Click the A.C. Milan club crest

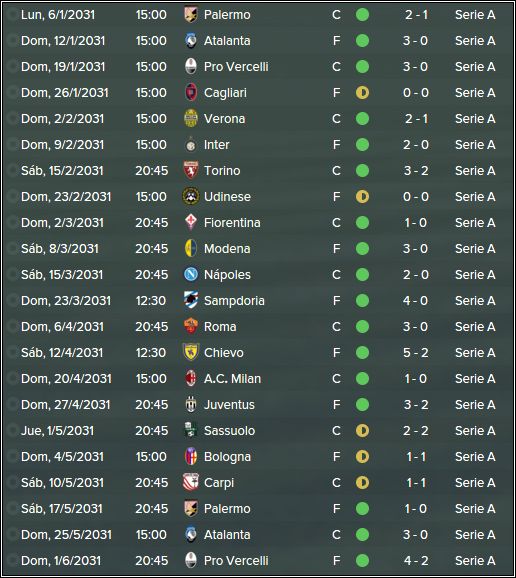[191, 378]
